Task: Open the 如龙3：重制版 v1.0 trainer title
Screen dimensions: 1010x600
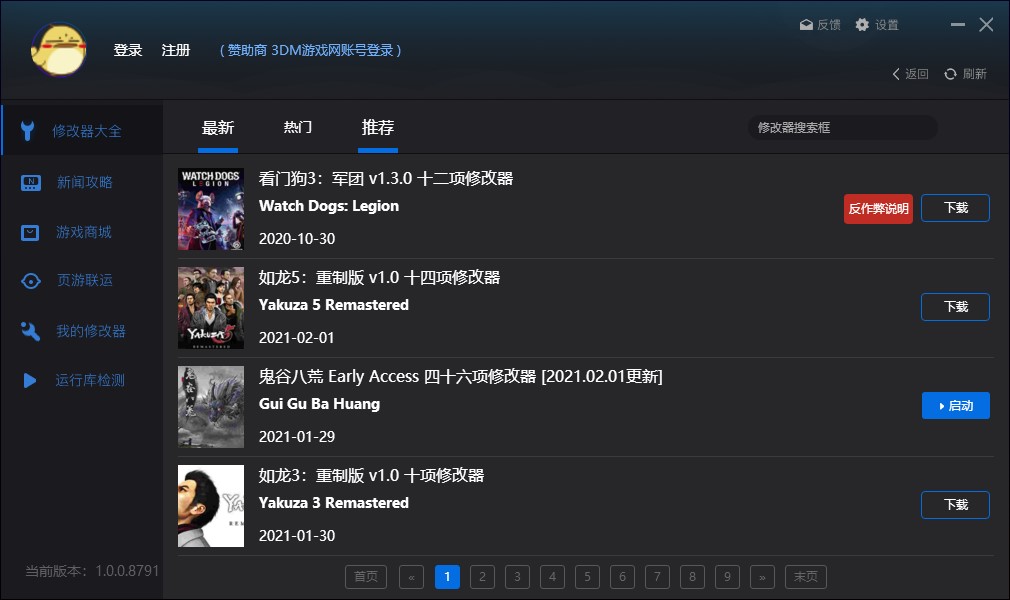Action: [372, 476]
